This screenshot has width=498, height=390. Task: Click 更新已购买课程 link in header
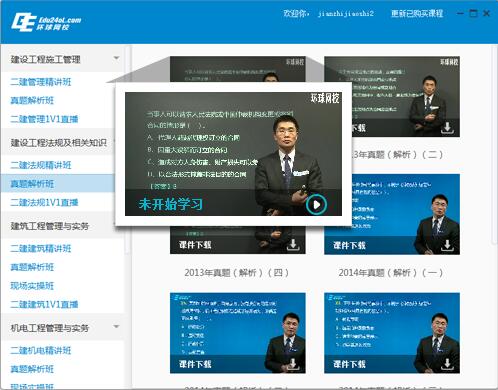(417, 14)
